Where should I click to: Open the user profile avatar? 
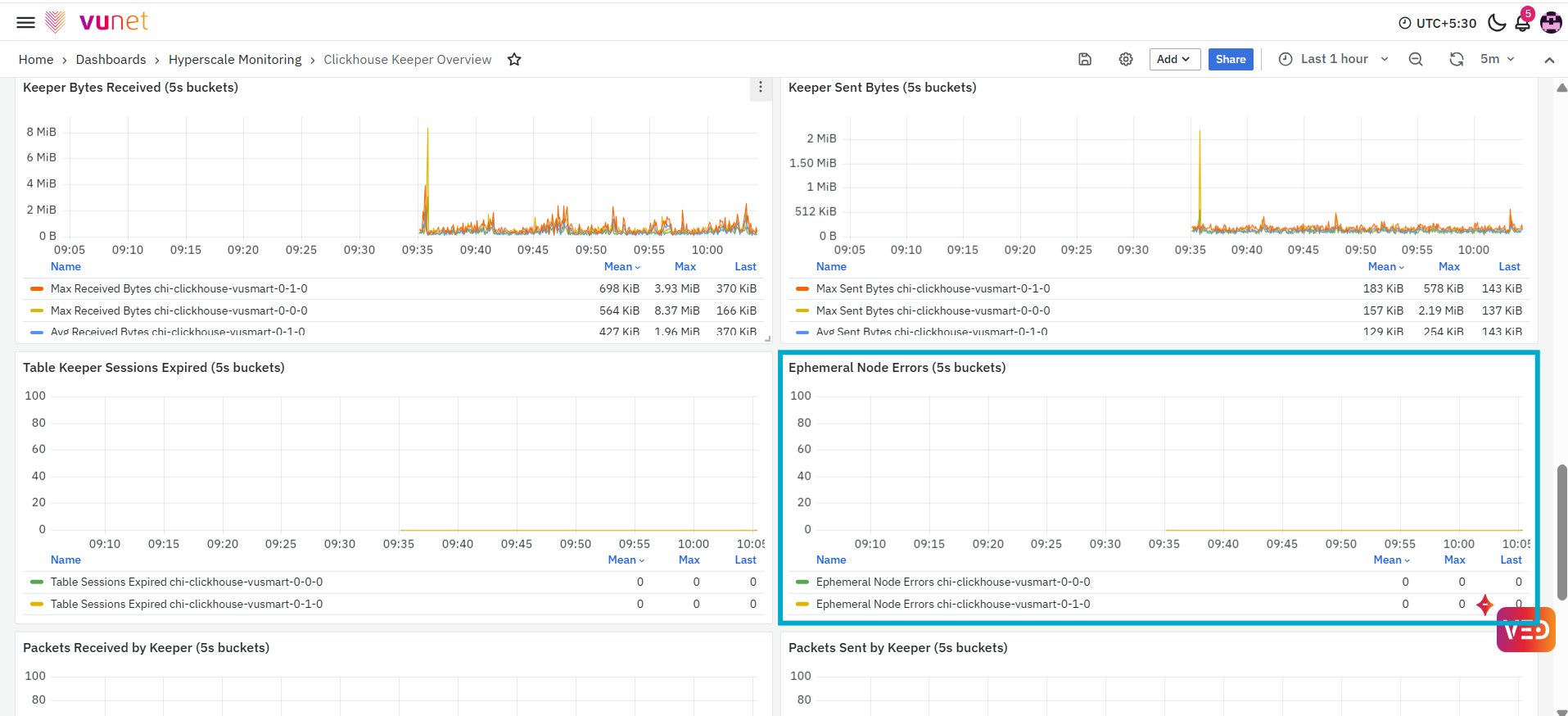[1551, 22]
